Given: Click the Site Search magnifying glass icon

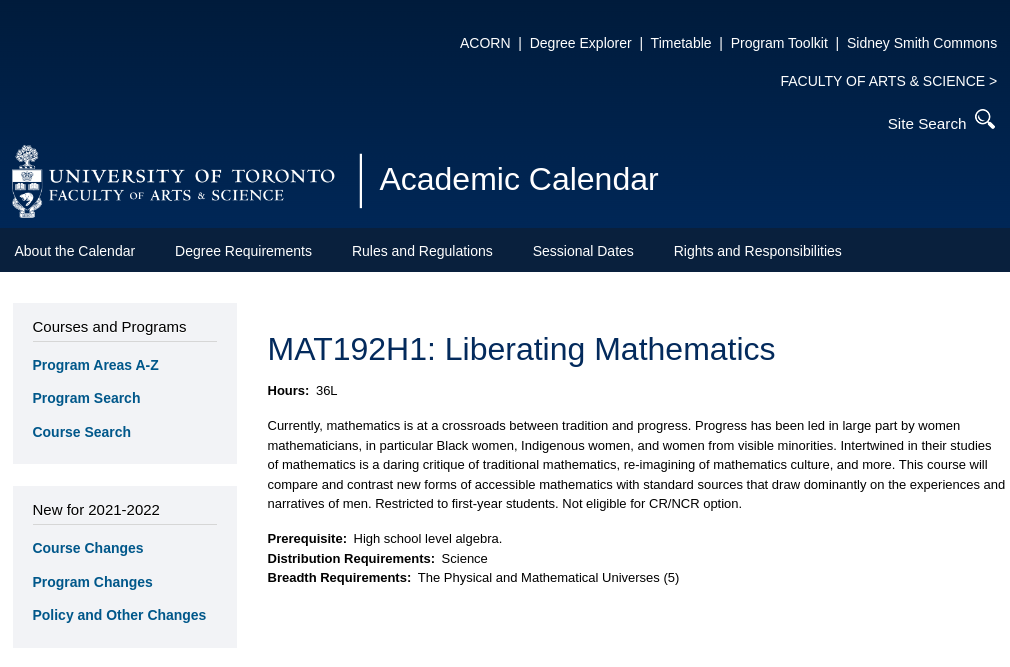Looking at the screenshot, I should [x=985, y=120].
